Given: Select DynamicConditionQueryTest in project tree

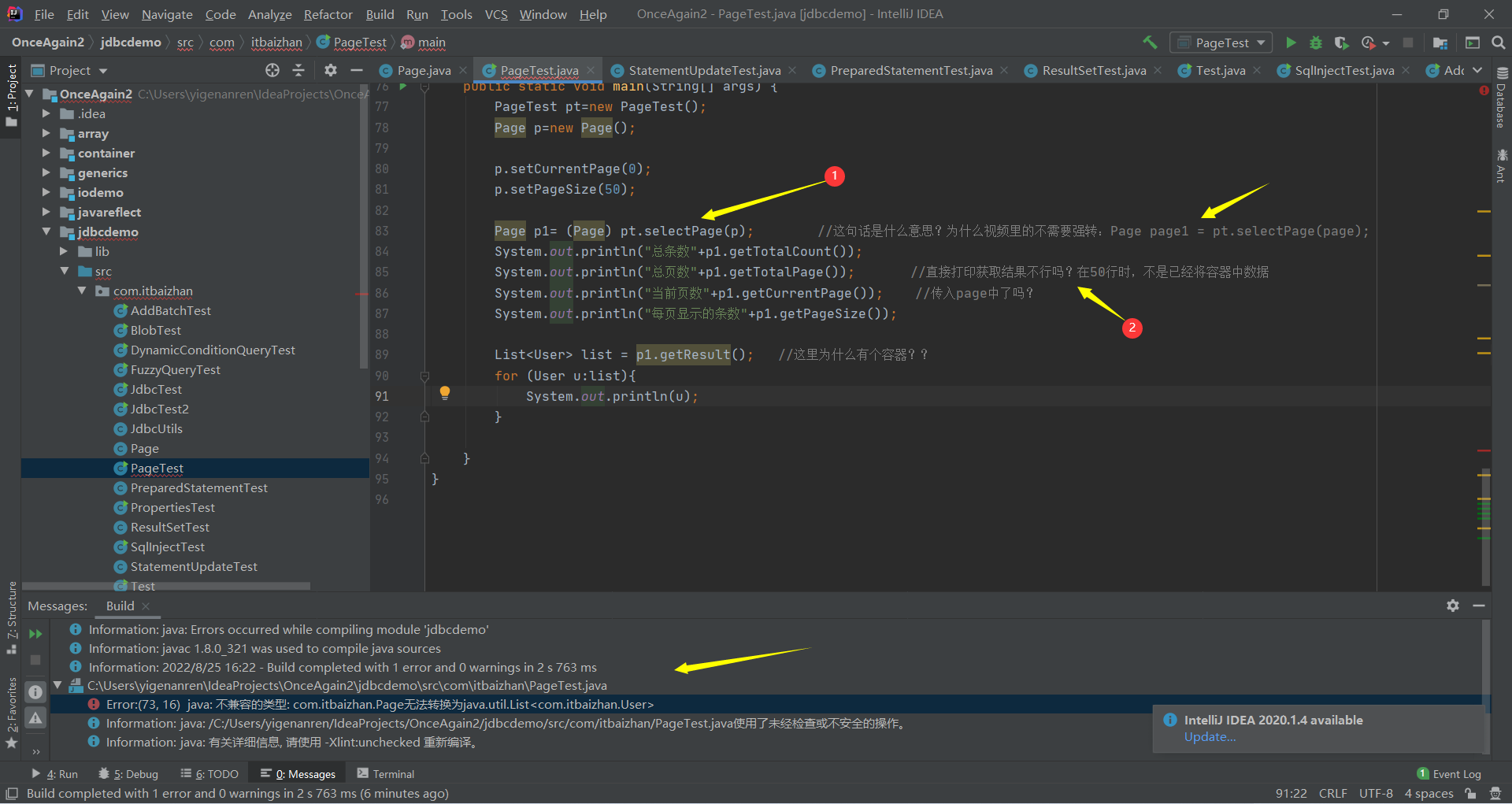Looking at the screenshot, I should point(213,350).
